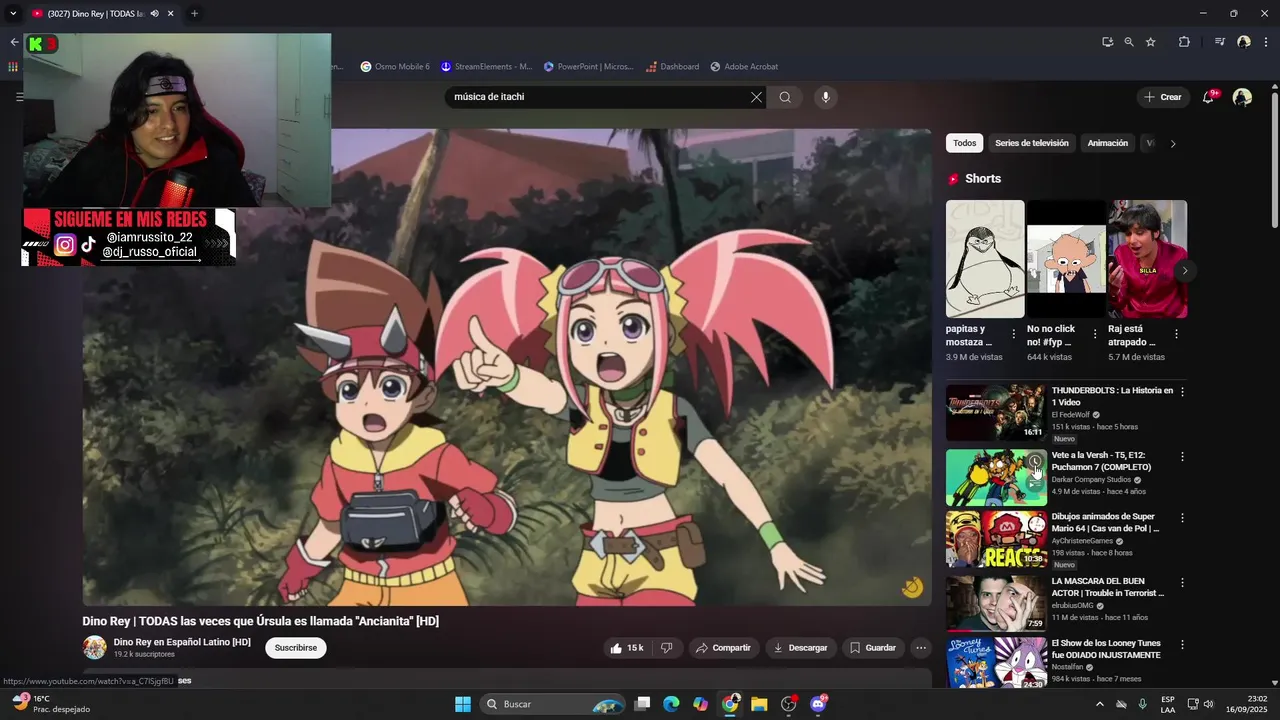Select the Animación filter chip

pos(1107,143)
